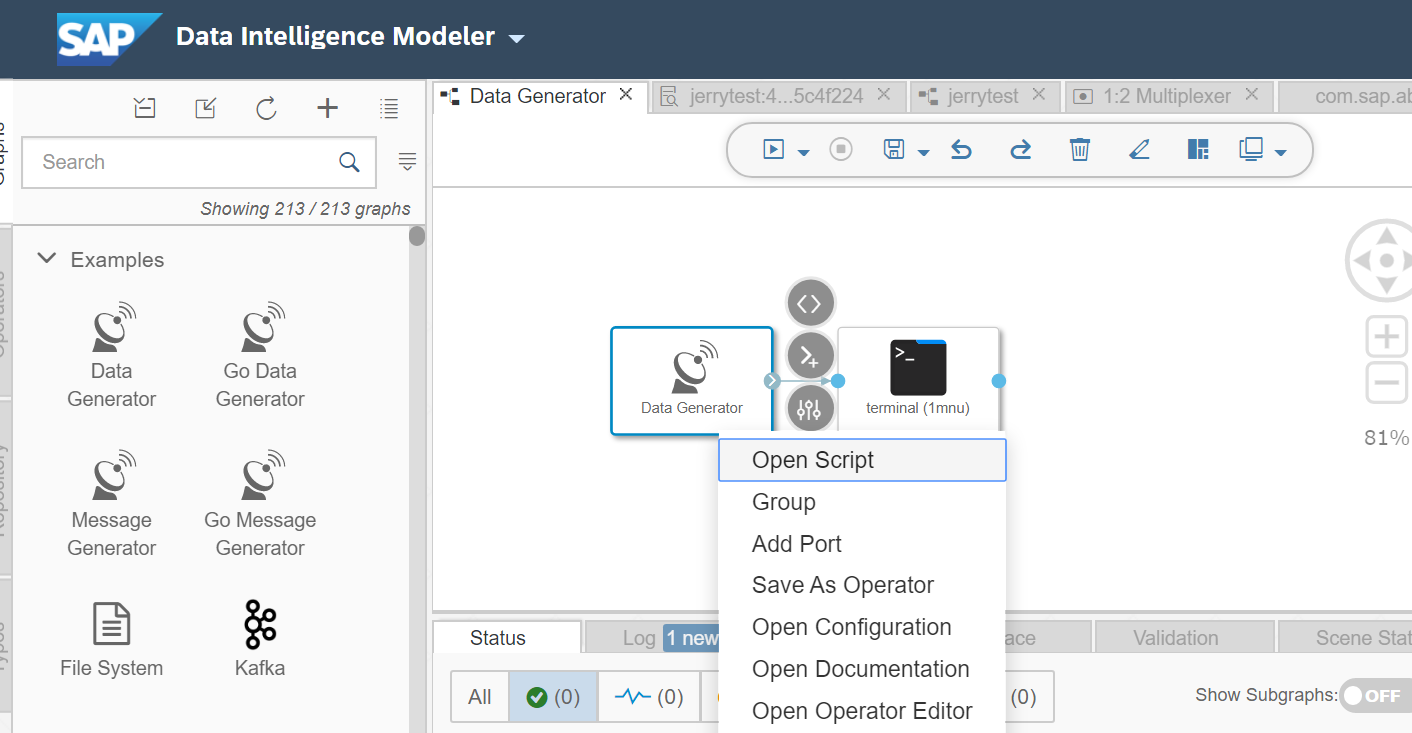The width and height of the screenshot is (1412, 733).
Task: Click the auto layout icon
Action: (x=1198, y=150)
